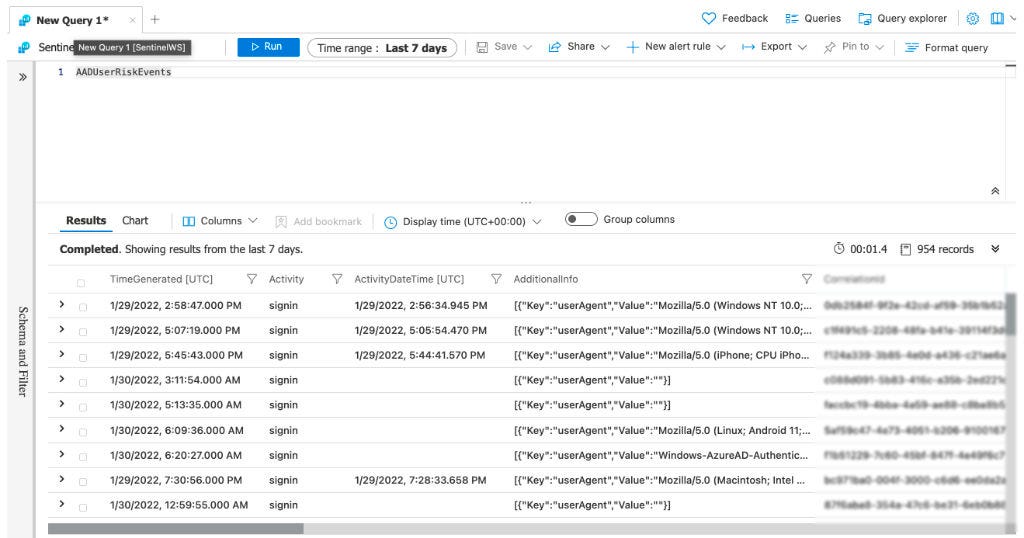Viewport: 1024px width, 538px height.
Task: Open the Display time dropdown arrow
Action: click(x=537, y=221)
